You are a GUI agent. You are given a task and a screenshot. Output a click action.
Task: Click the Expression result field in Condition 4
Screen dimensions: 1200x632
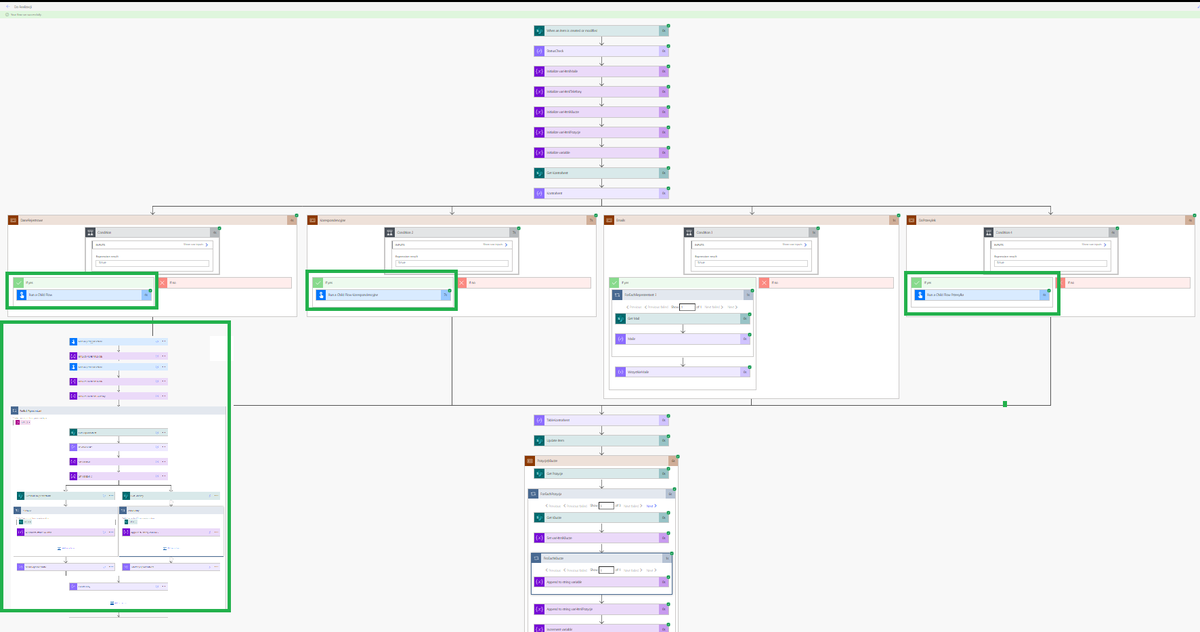pyautogui.click(x=1051, y=263)
